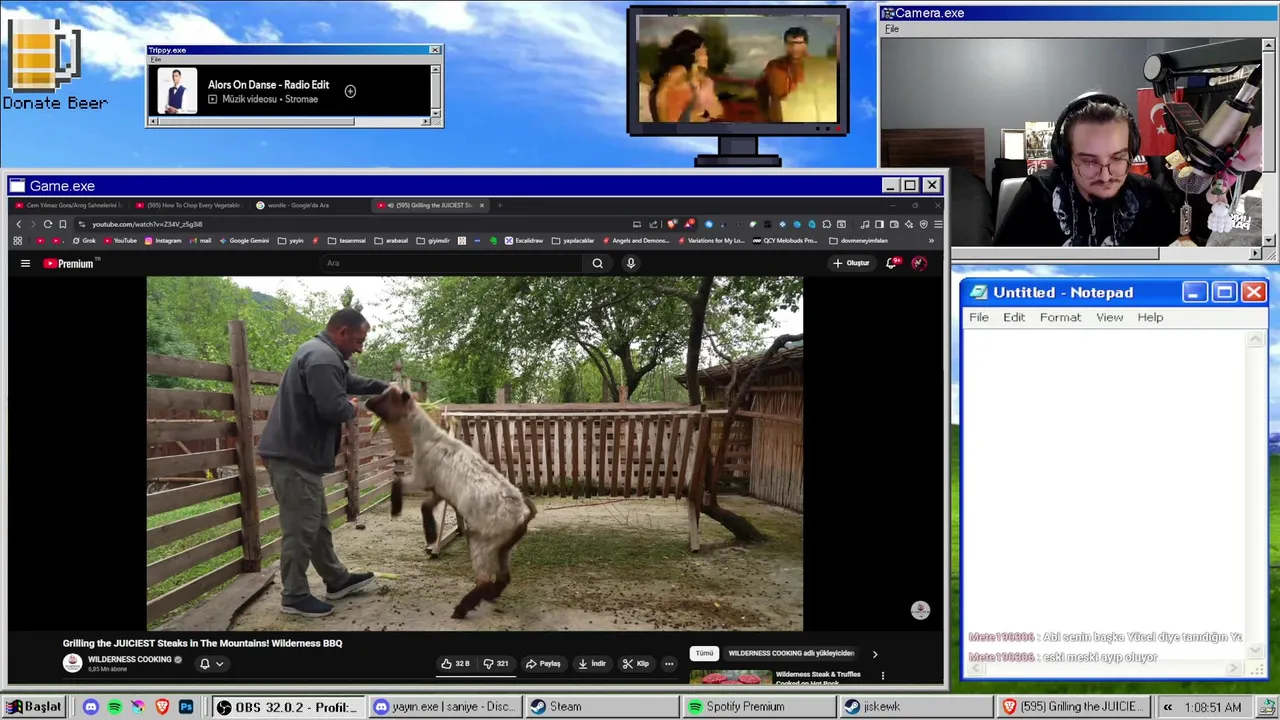Open Notepad File menu
Image resolution: width=1280 pixels, height=720 pixels.
[x=979, y=317]
